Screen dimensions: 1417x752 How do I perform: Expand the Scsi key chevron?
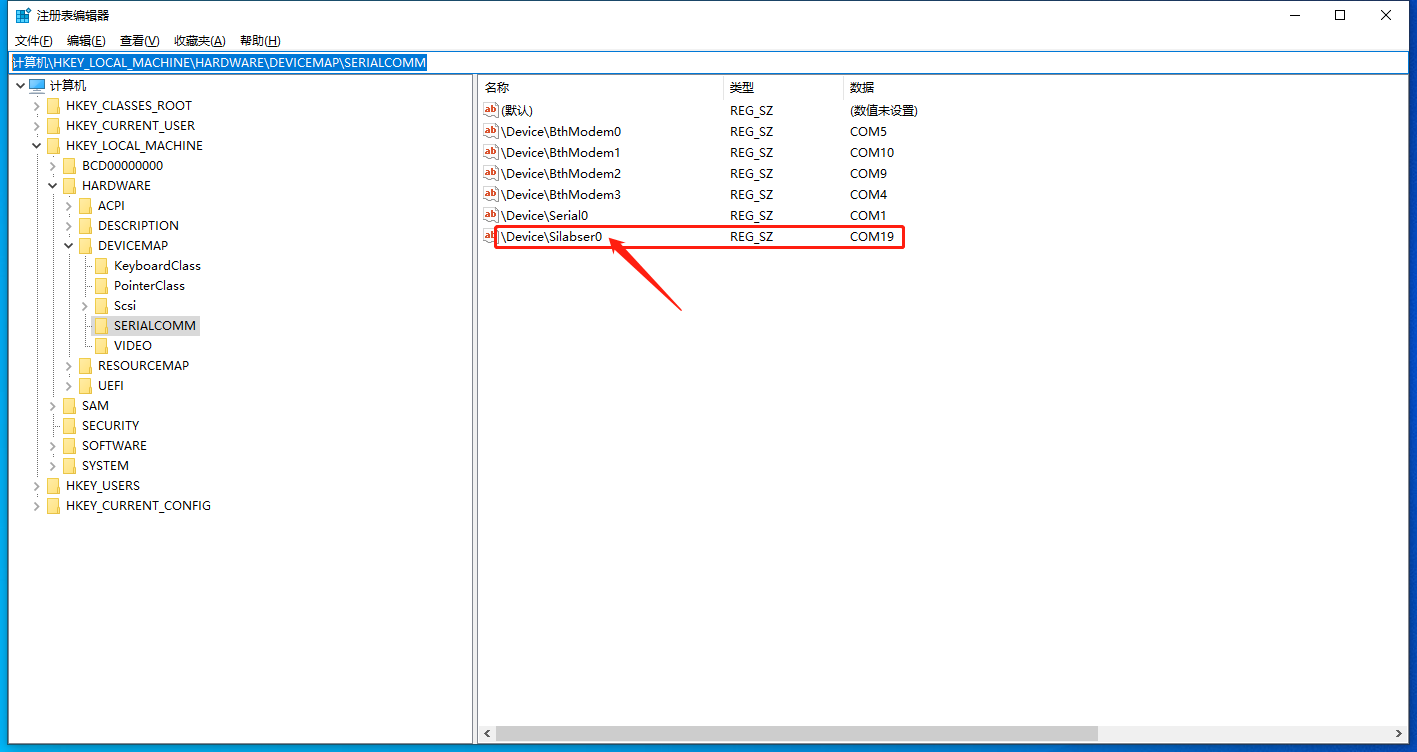point(85,306)
